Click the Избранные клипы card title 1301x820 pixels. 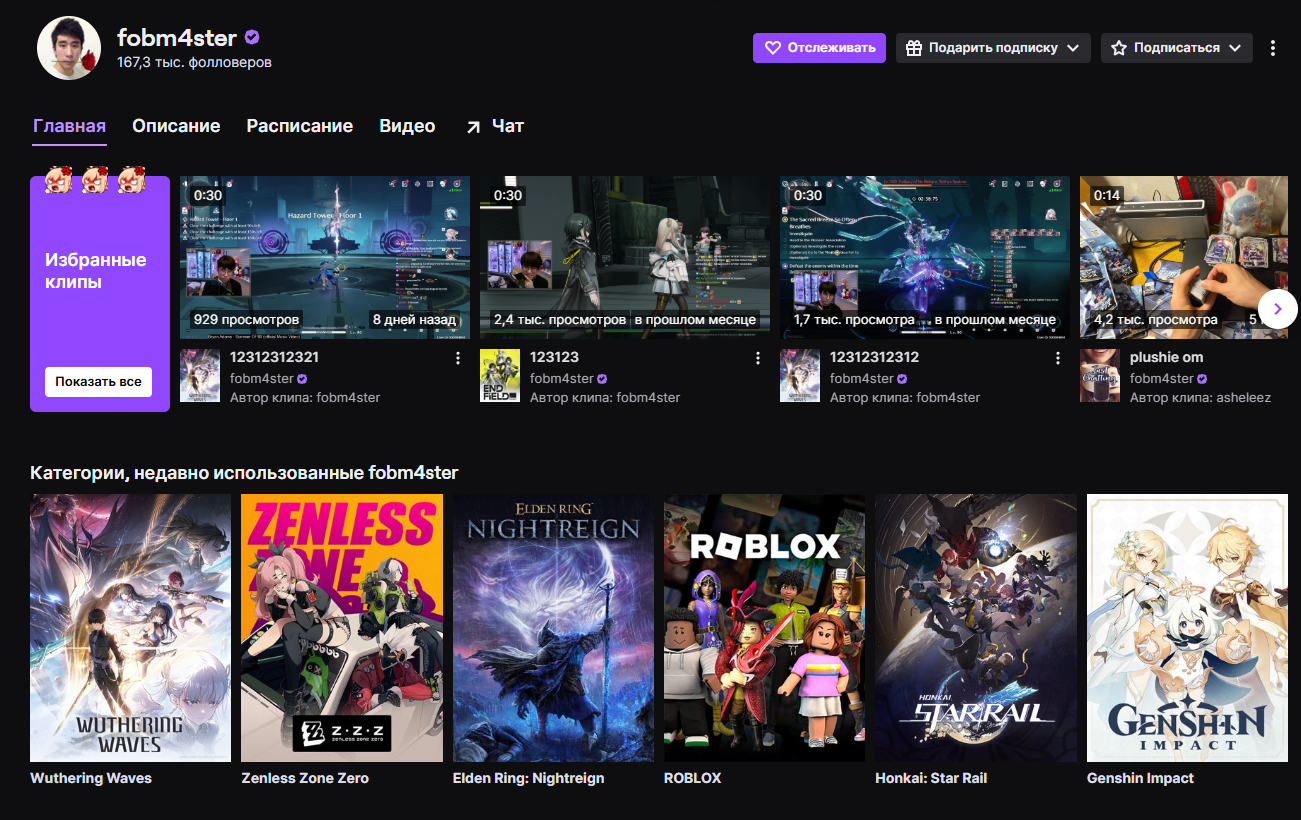point(96,271)
